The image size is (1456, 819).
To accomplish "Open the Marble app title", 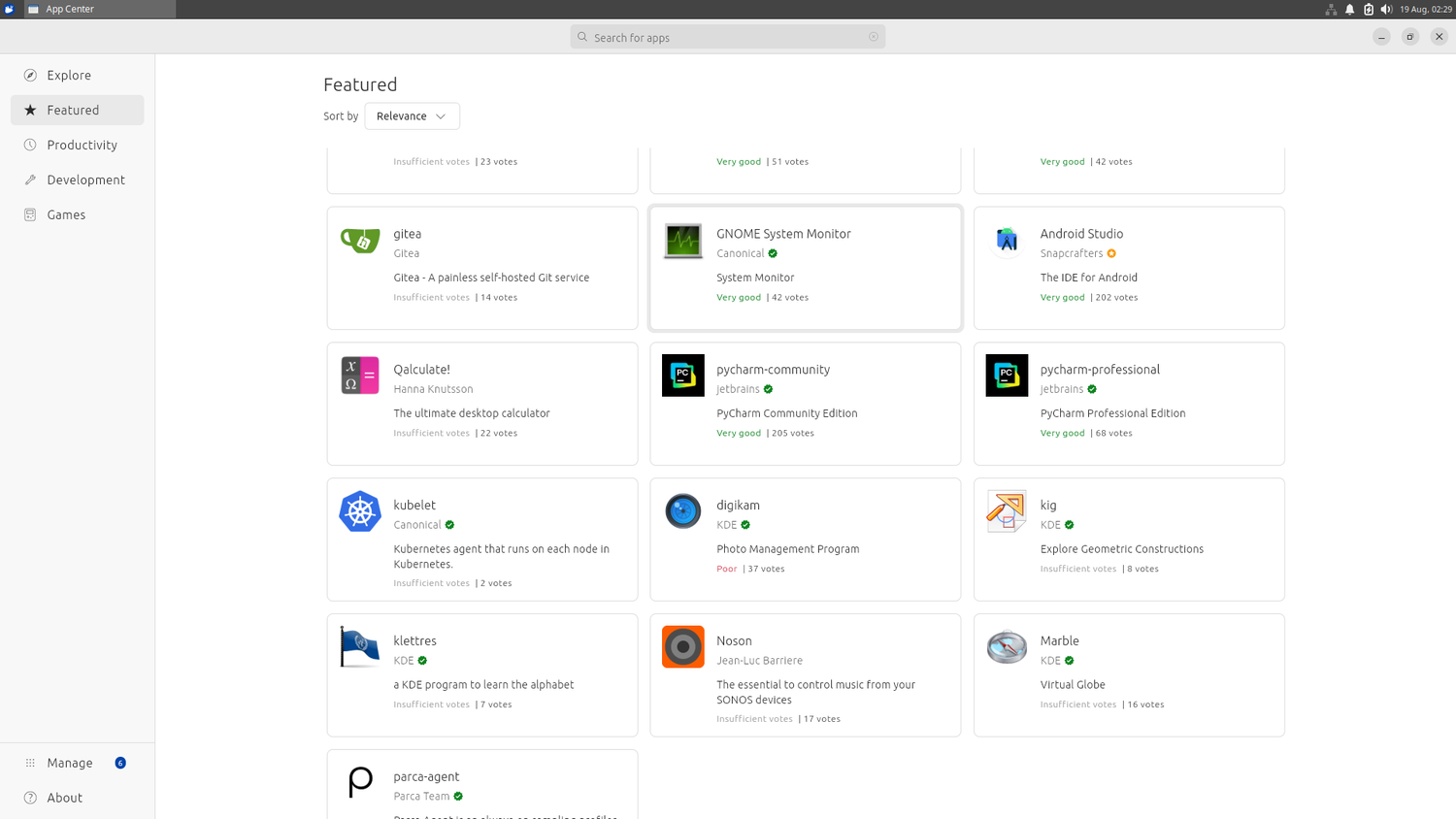I will point(1059,641).
